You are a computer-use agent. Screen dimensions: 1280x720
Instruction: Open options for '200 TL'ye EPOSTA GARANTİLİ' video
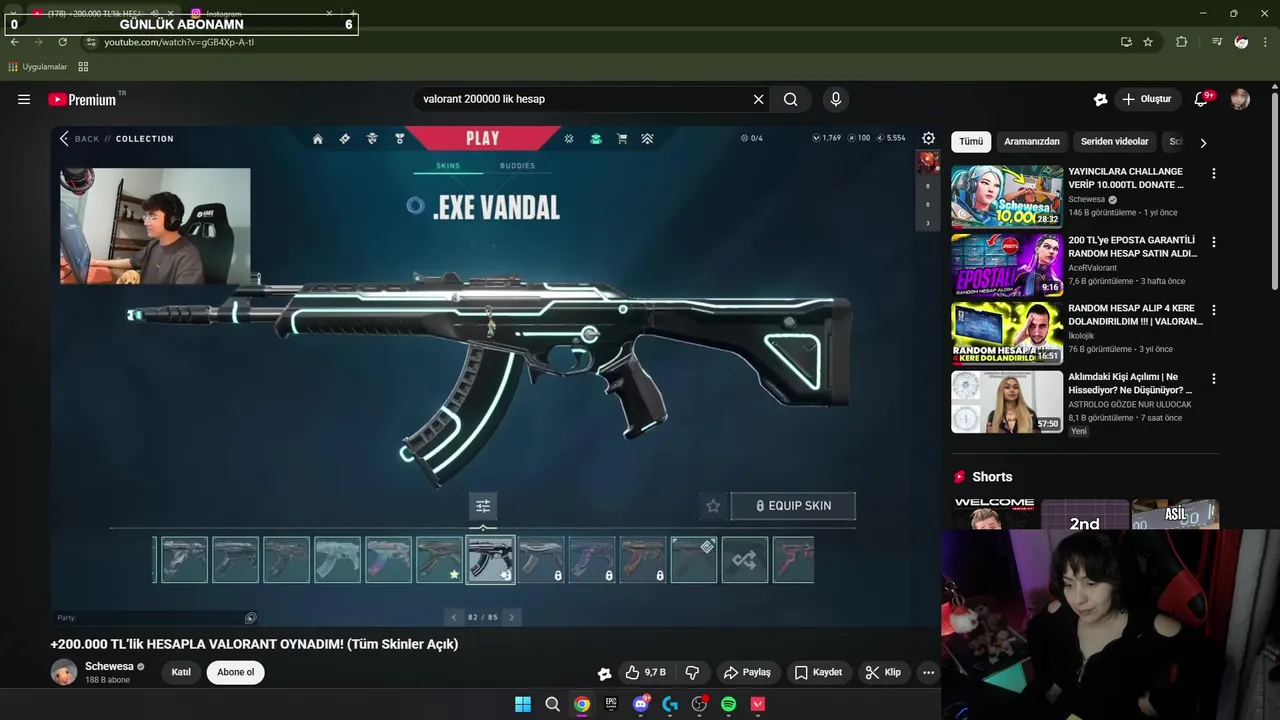pyautogui.click(x=1214, y=242)
